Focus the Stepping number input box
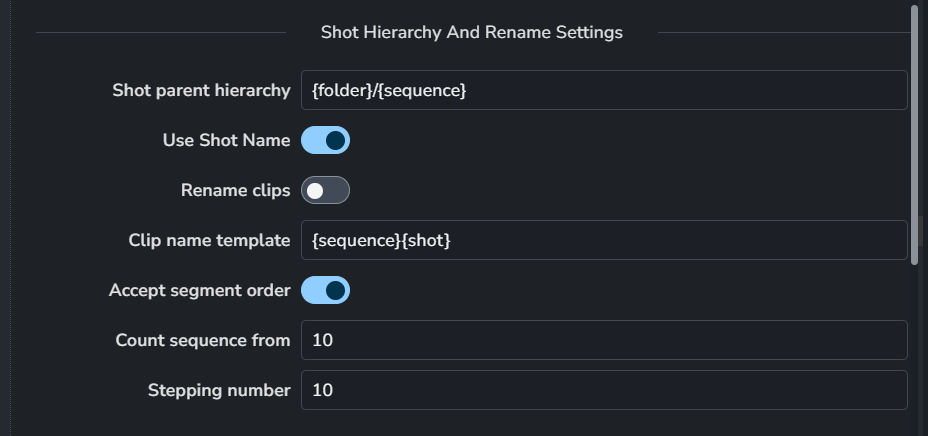928x436 pixels. tap(604, 390)
